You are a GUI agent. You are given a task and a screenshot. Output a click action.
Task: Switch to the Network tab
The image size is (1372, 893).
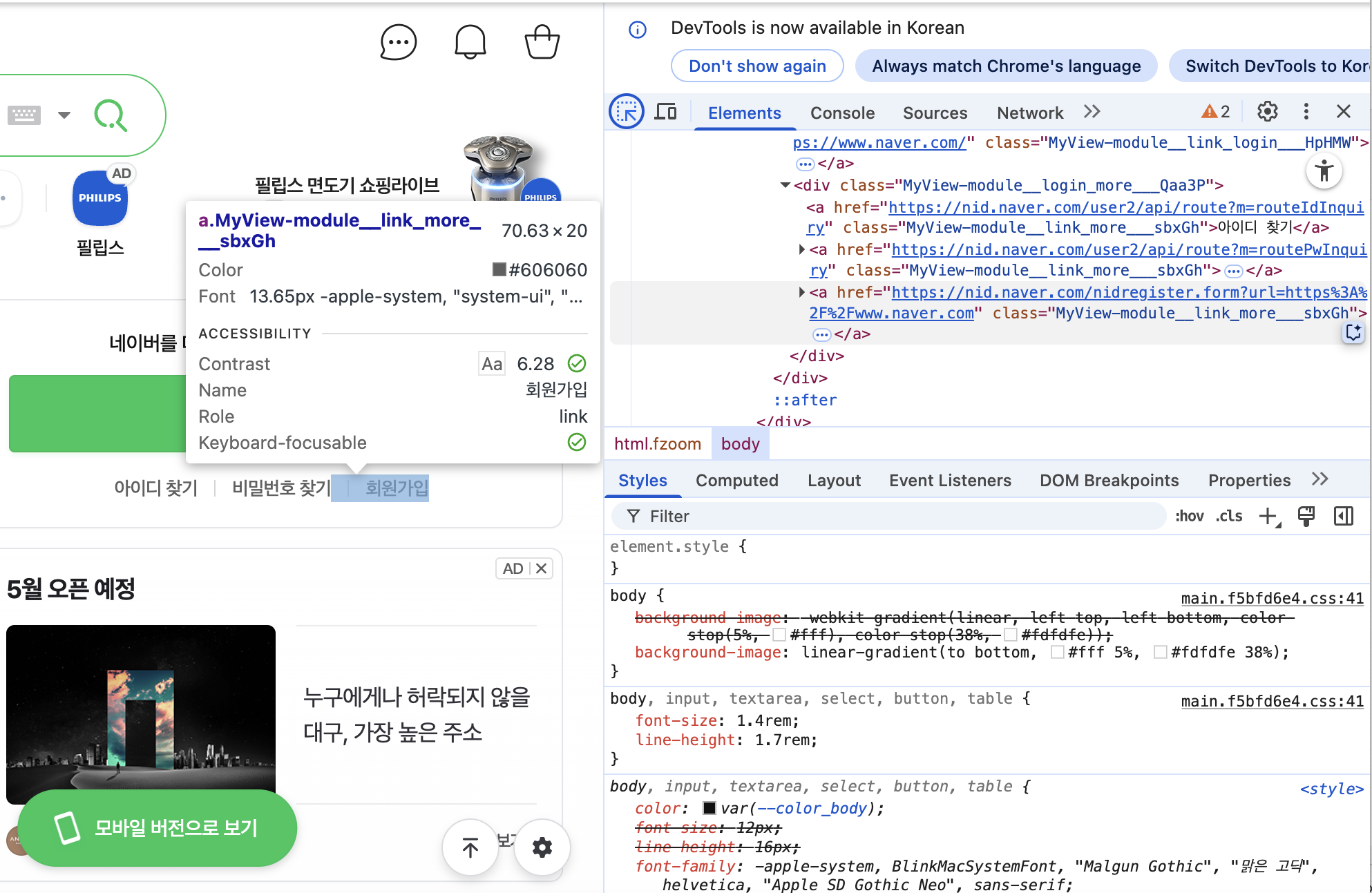coord(1029,113)
